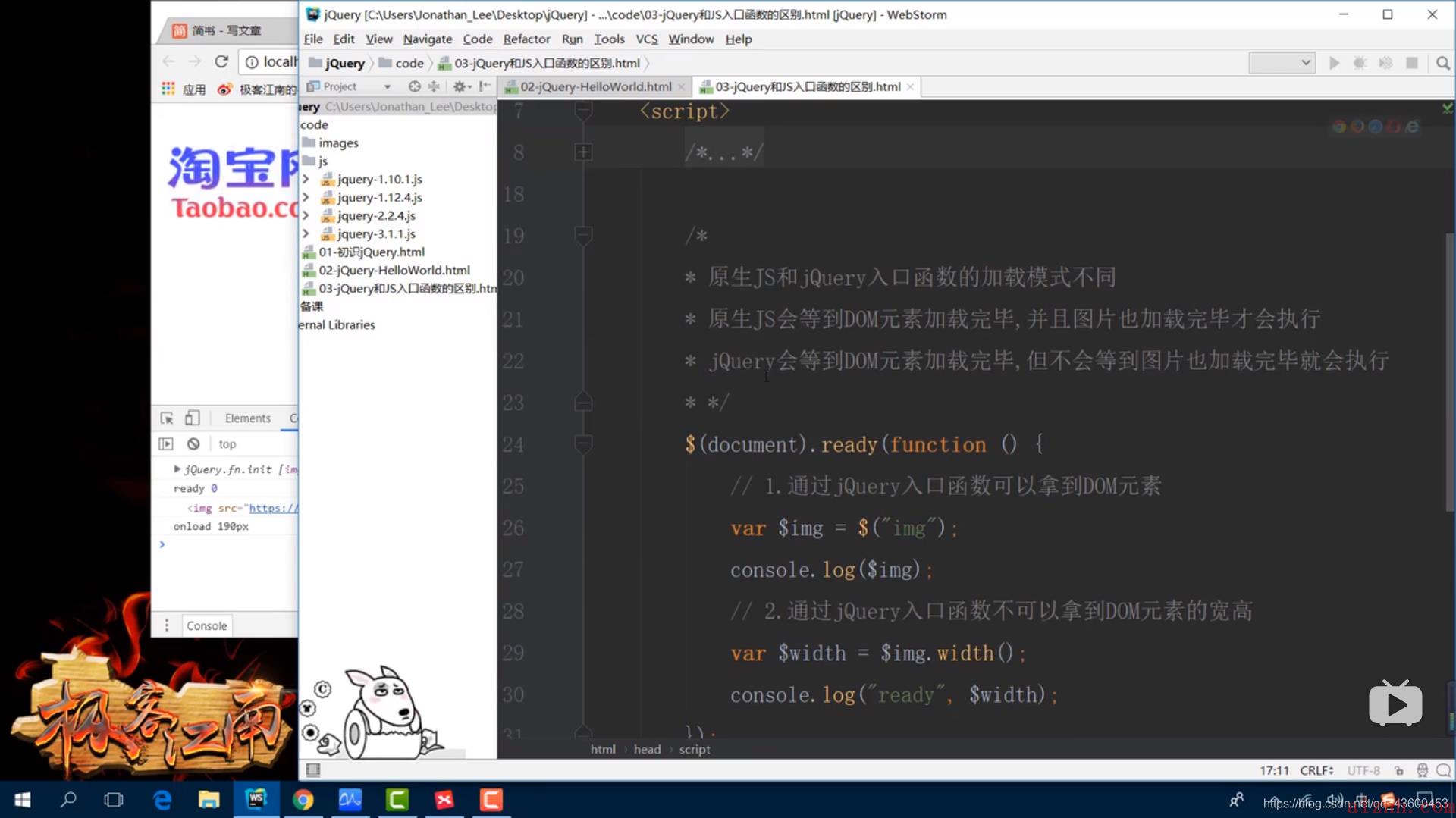Collapse ready function fold on line 24

pyautogui.click(x=583, y=444)
